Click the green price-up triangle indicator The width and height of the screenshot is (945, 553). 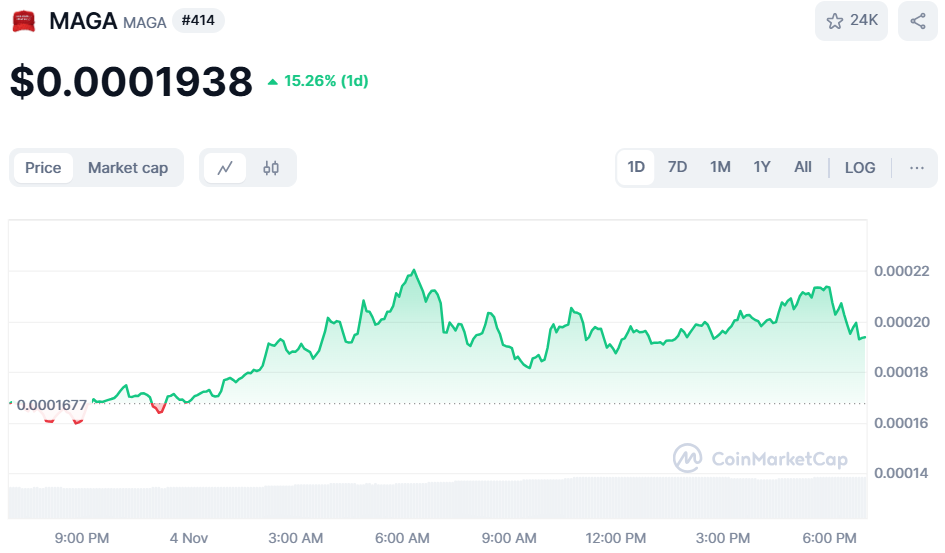coord(273,82)
